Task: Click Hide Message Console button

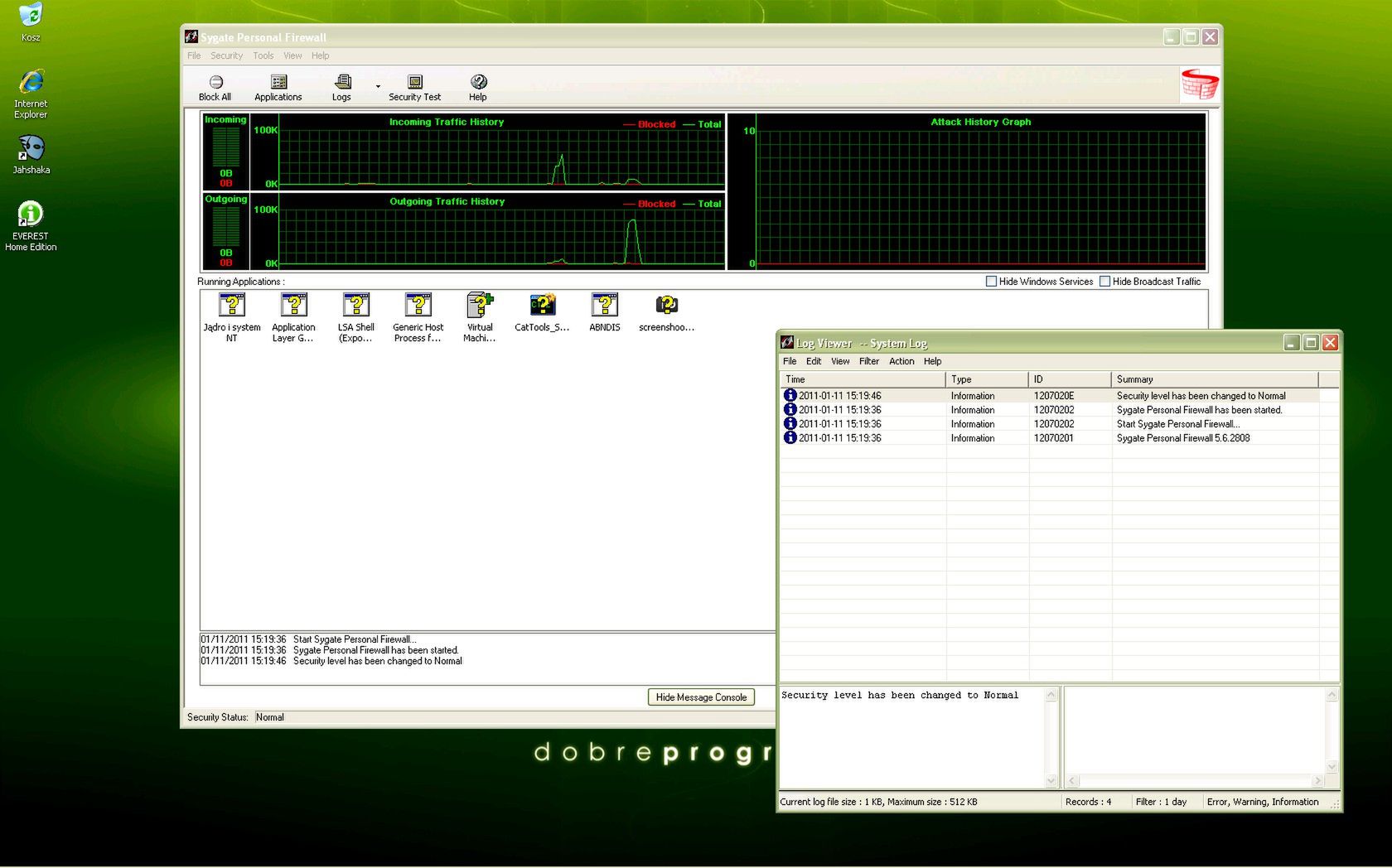Action: (701, 697)
